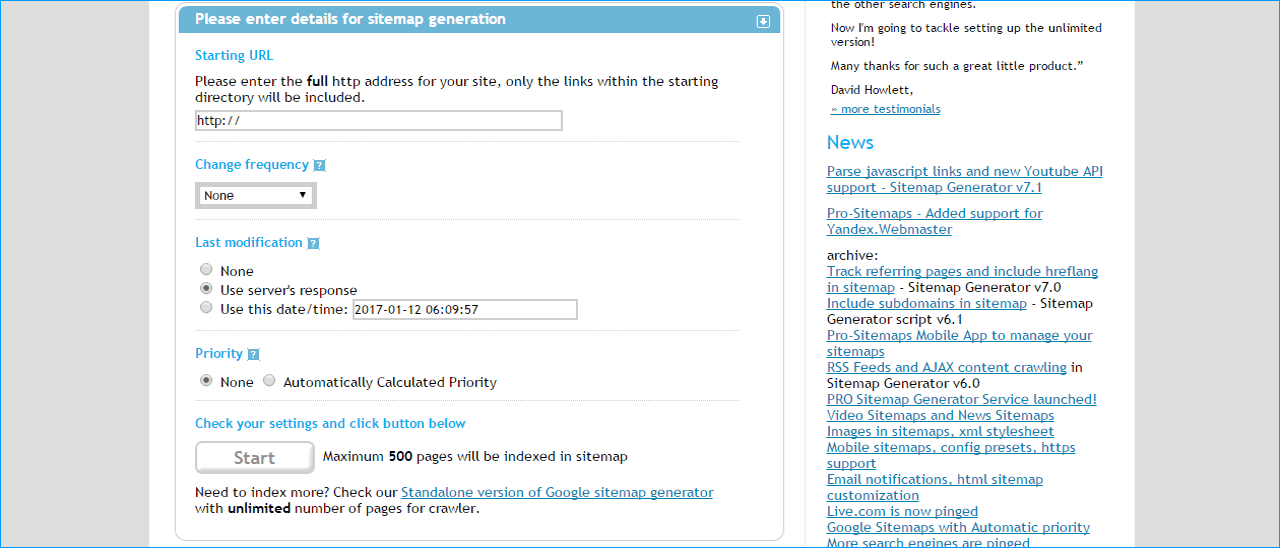Image resolution: width=1280 pixels, height=548 pixels.
Task: Click the date/time text field
Action: (x=464, y=310)
